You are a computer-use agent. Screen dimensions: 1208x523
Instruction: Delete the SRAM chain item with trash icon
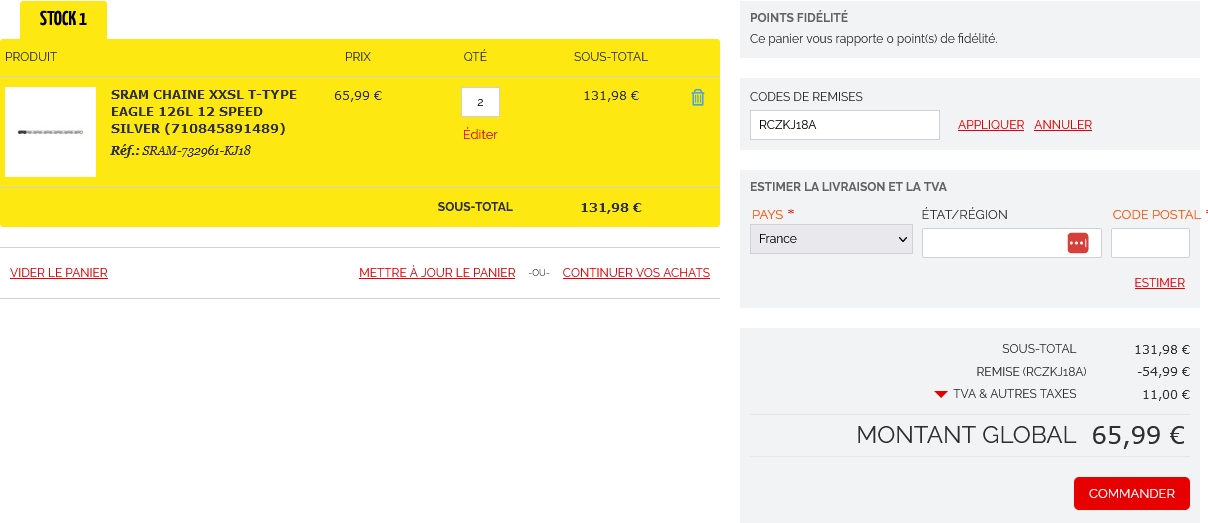698,97
